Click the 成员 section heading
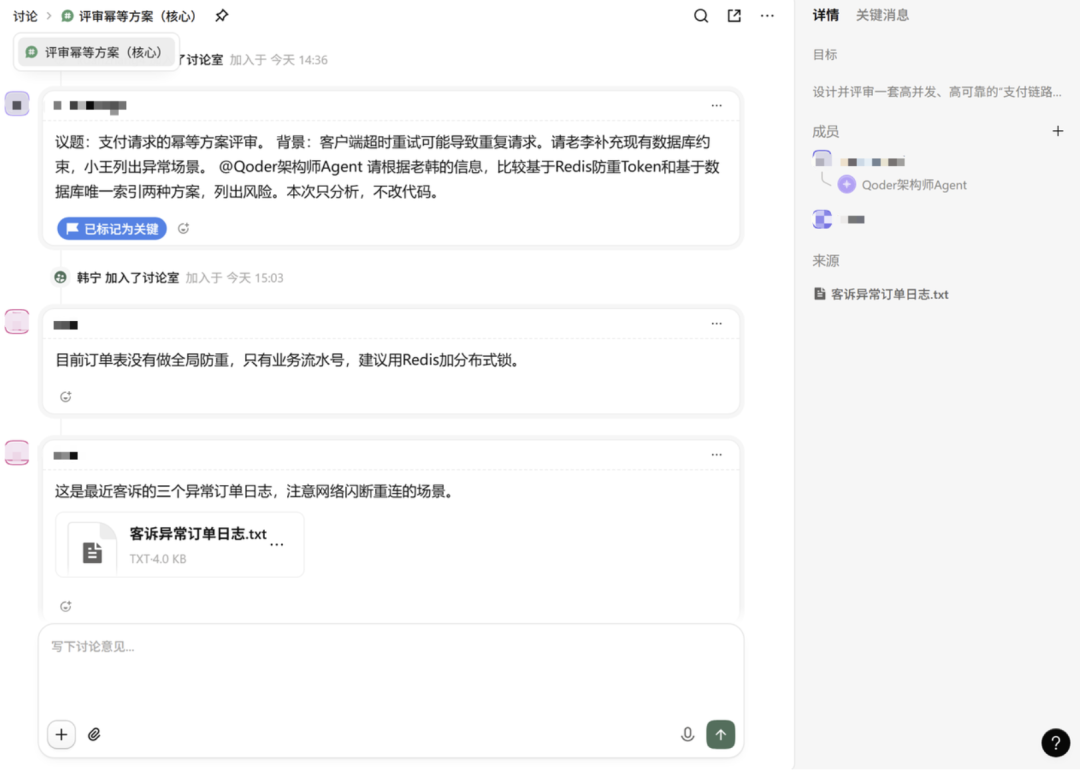Screen dimensions: 1080x774 coord(825,132)
